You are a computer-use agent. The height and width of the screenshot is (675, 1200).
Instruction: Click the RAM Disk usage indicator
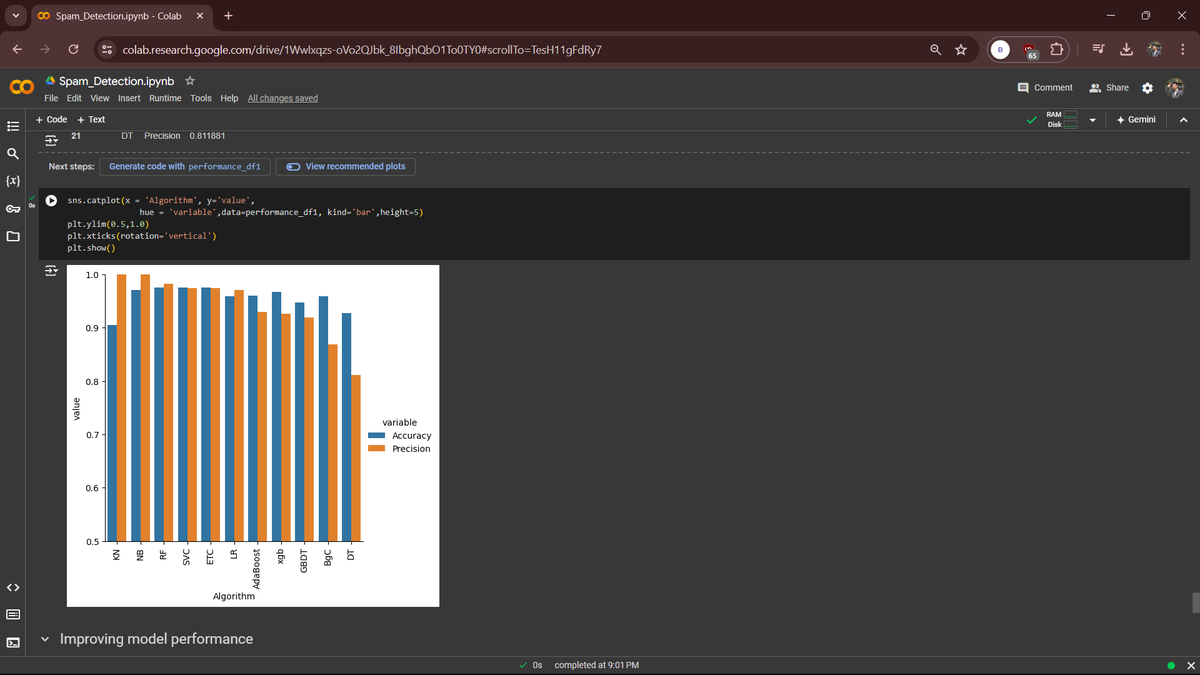(x=1060, y=120)
